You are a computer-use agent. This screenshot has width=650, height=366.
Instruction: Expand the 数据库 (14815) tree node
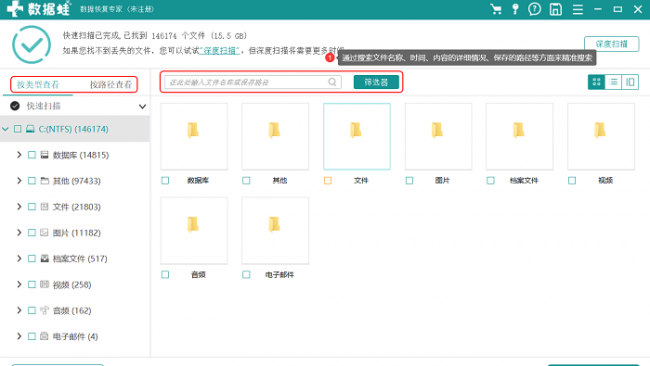pyautogui.click(x=19, y=155)
